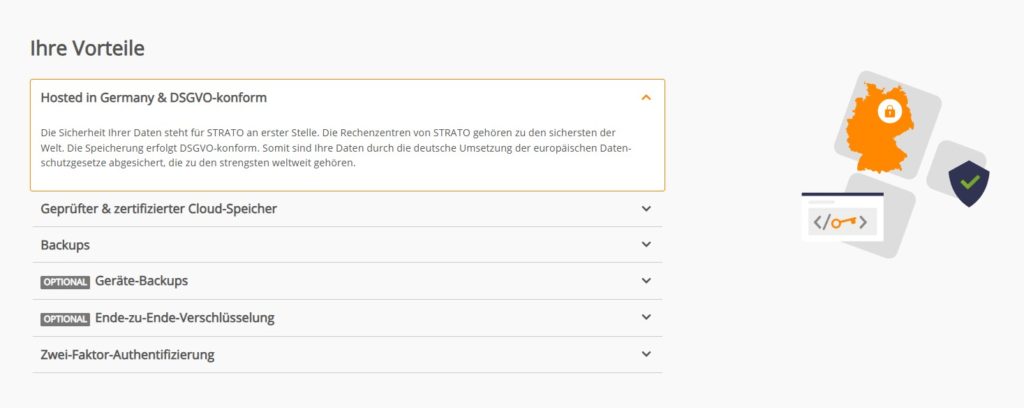Open the Zwei-Faktor-Authentifizierung accordion title
This screenshot has height=408, width=1024.
127,354
